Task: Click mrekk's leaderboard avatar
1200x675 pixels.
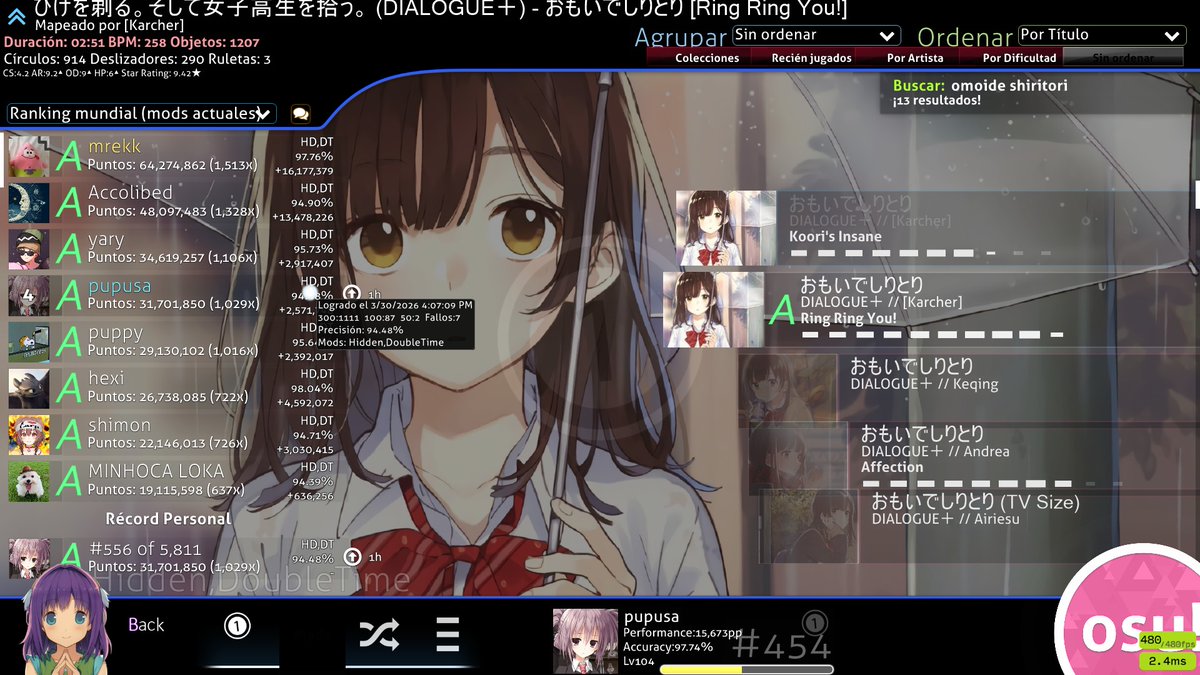Action: click(x=29, y=157)
